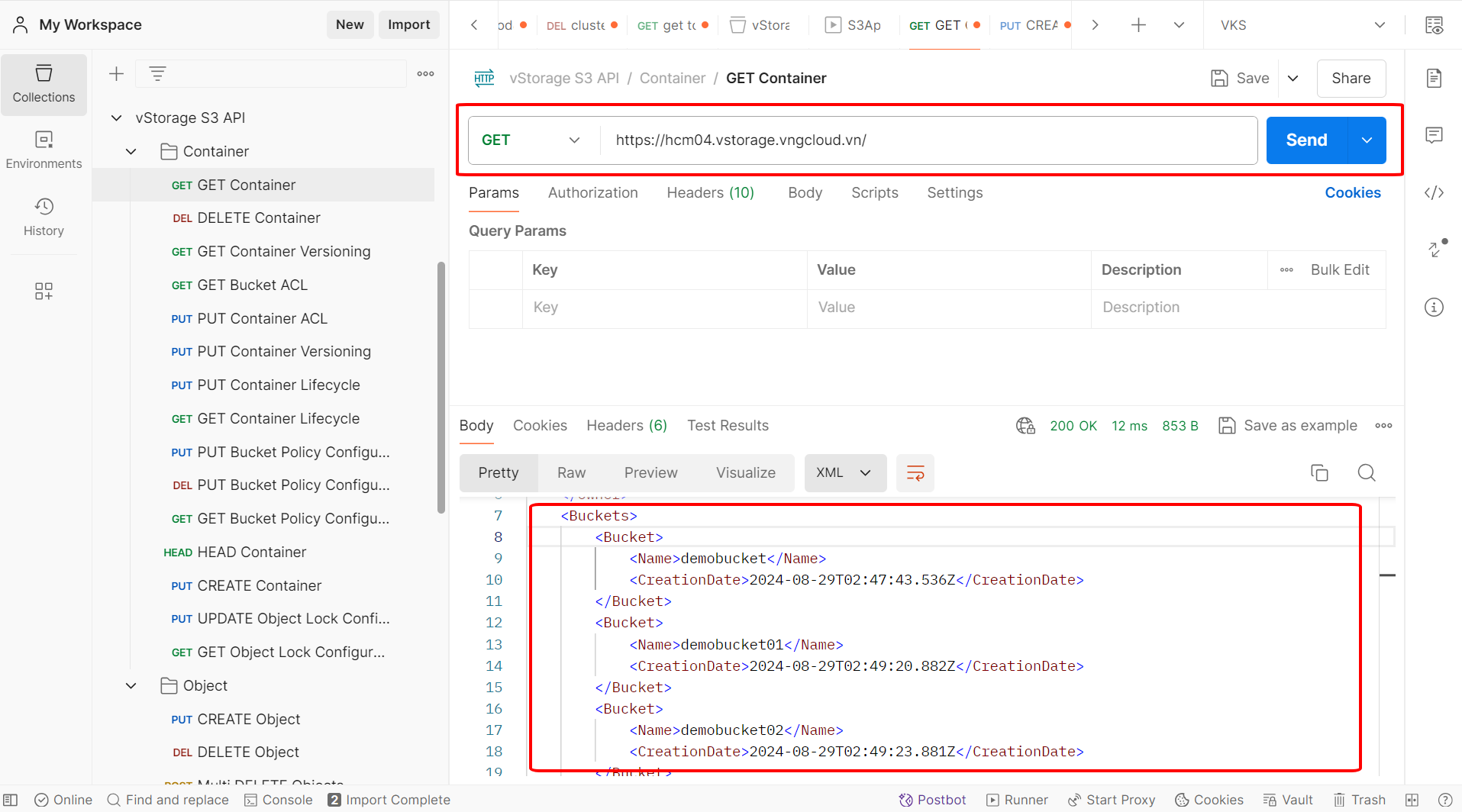Toggle the two-pane layout view

[x=1412, y=800]
